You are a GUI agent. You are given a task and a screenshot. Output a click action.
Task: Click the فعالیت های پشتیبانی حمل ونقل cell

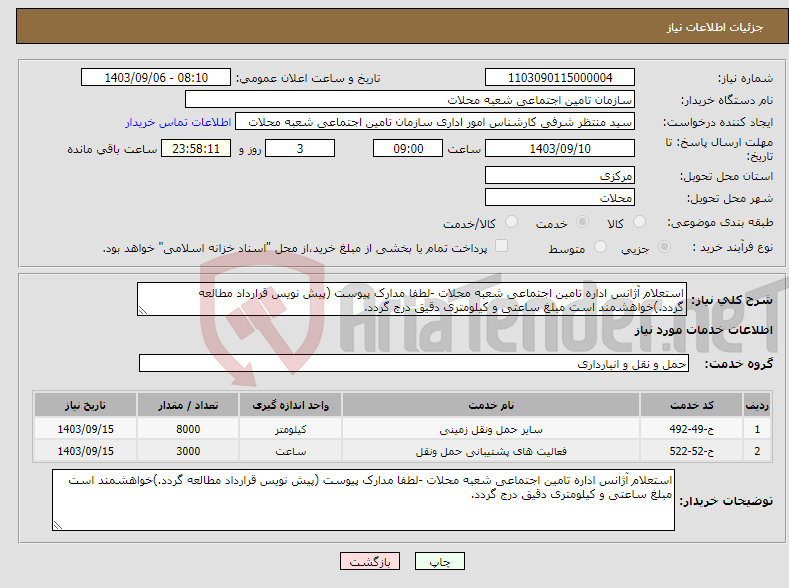pos(491,451)
